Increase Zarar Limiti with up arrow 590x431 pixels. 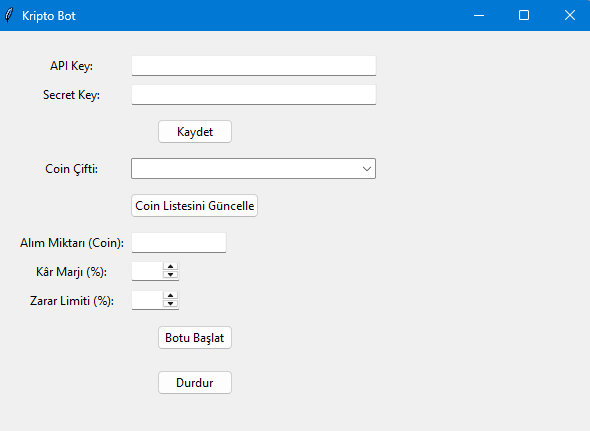[170, 295]
